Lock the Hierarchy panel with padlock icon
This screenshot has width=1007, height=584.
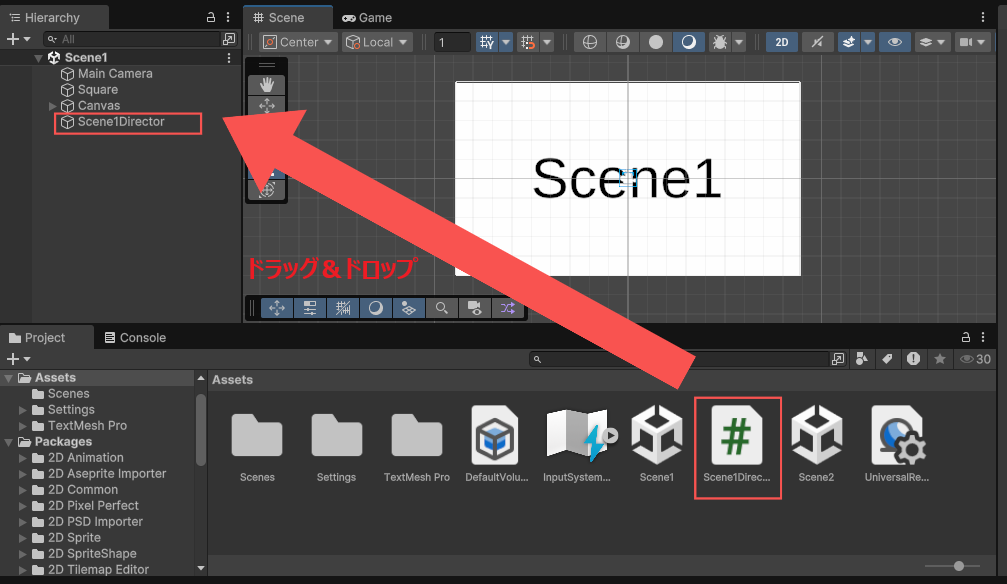click(x=211, y=17)
